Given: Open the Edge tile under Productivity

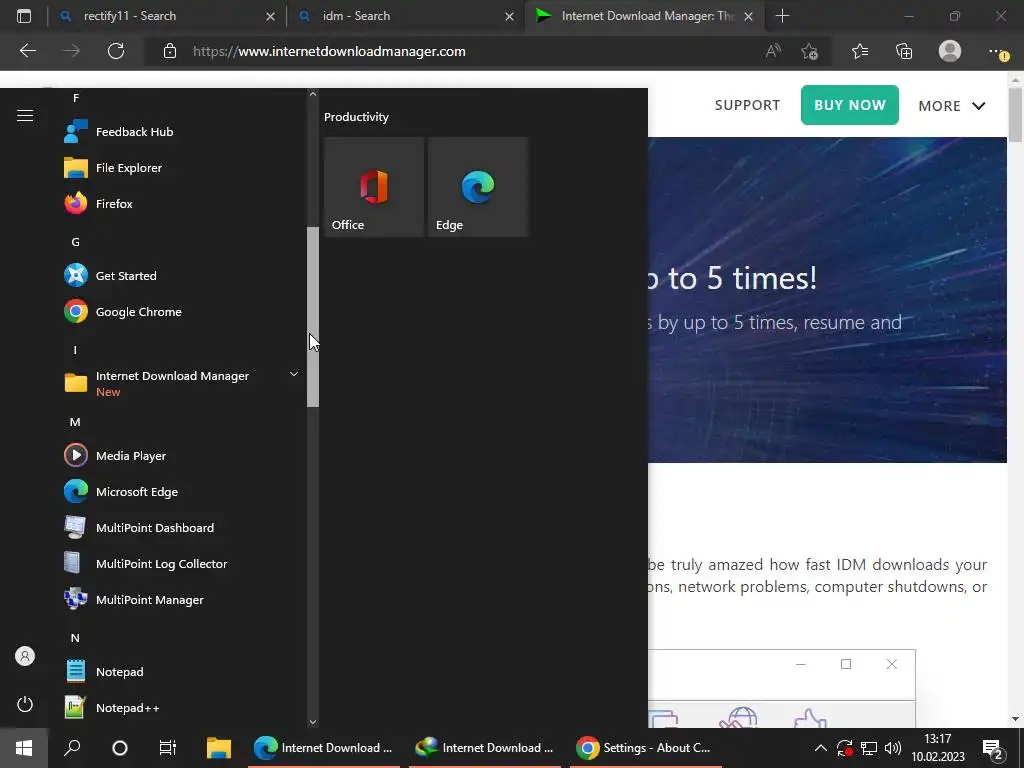Looking at the screenshot, I should click(478, 187).
